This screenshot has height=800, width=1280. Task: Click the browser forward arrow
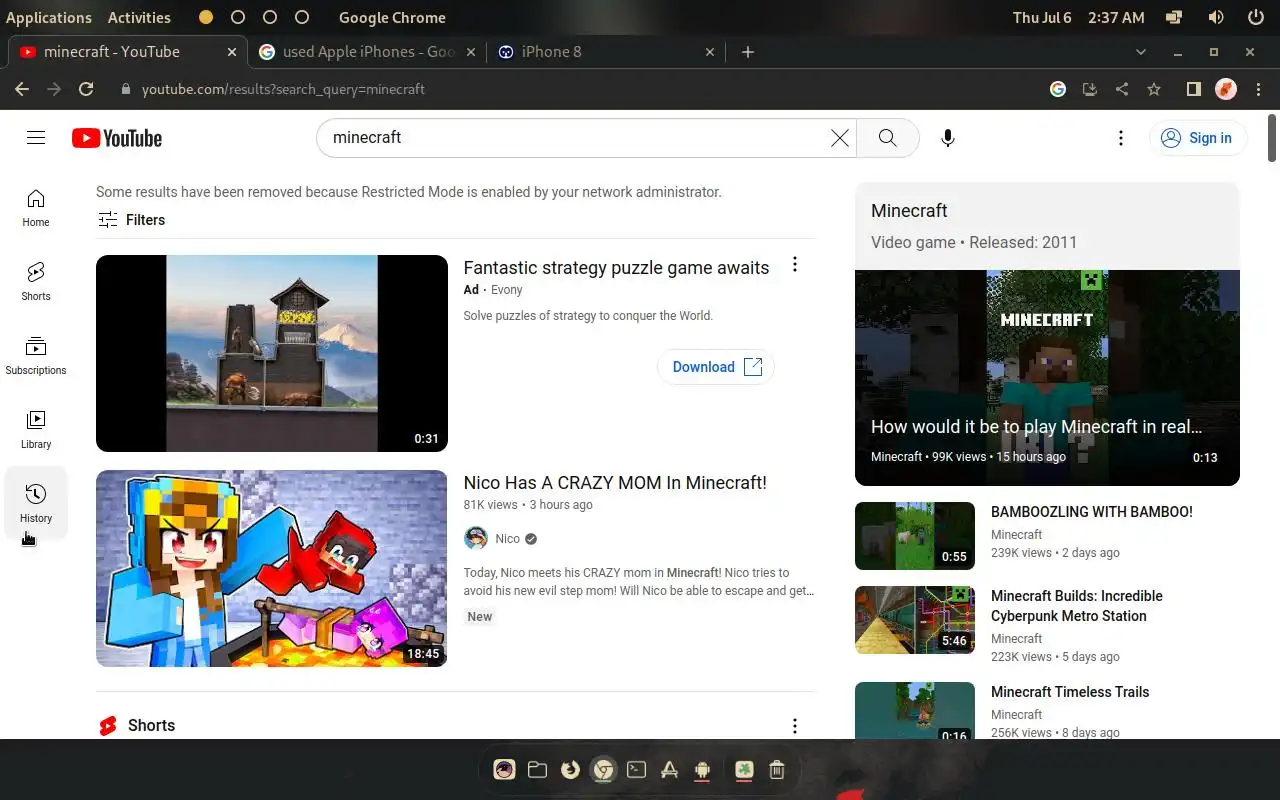click(54, 89)
